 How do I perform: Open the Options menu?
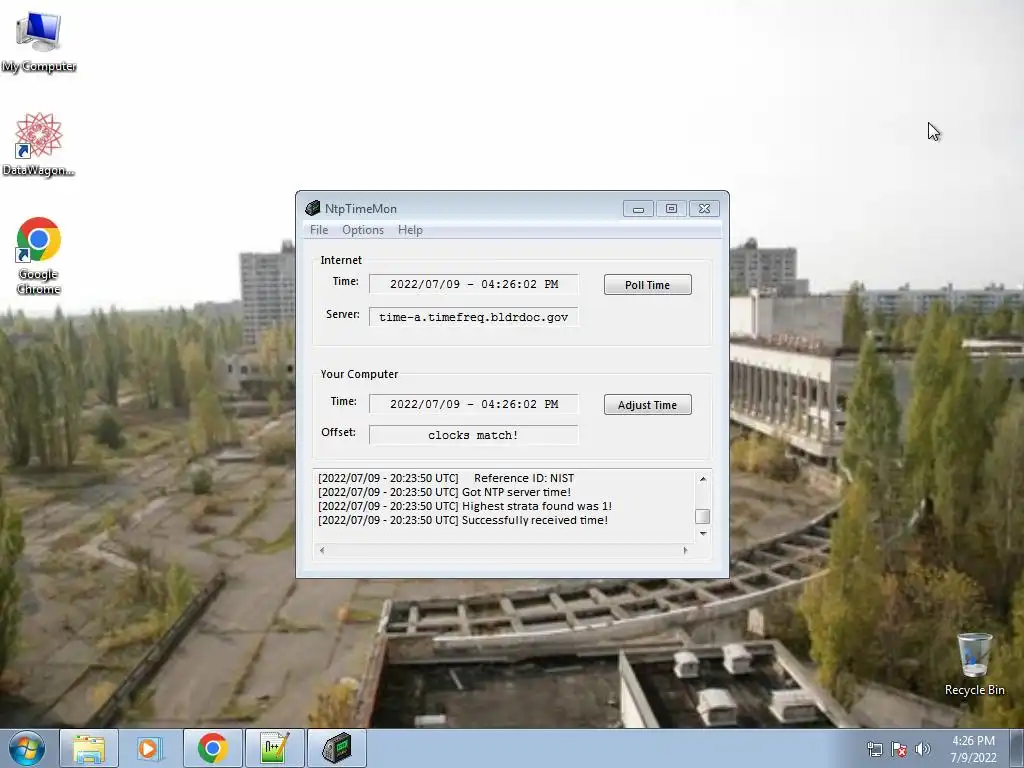(363, 230)
